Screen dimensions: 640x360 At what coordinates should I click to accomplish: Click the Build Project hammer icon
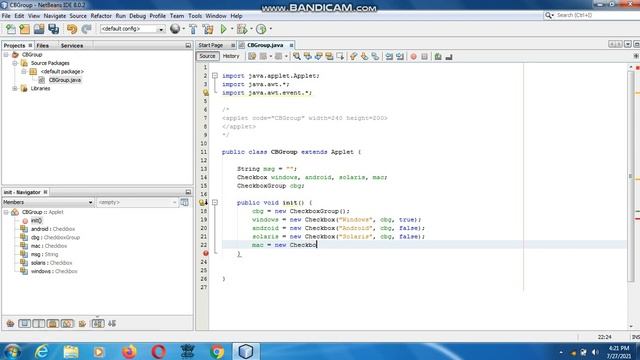[193, 29]
